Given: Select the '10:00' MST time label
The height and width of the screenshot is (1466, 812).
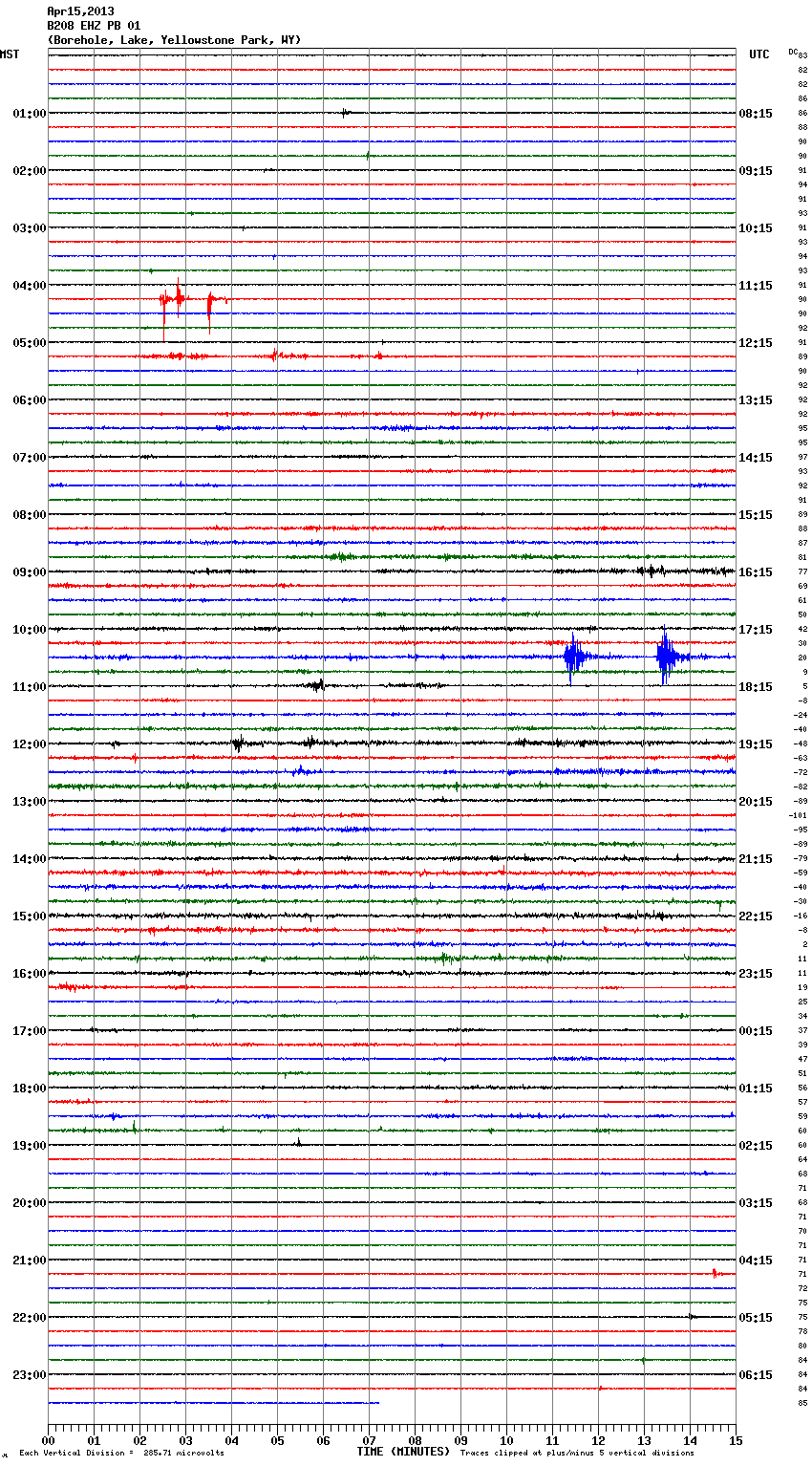Looking at the screenshot, I should (x=30, y=630).
